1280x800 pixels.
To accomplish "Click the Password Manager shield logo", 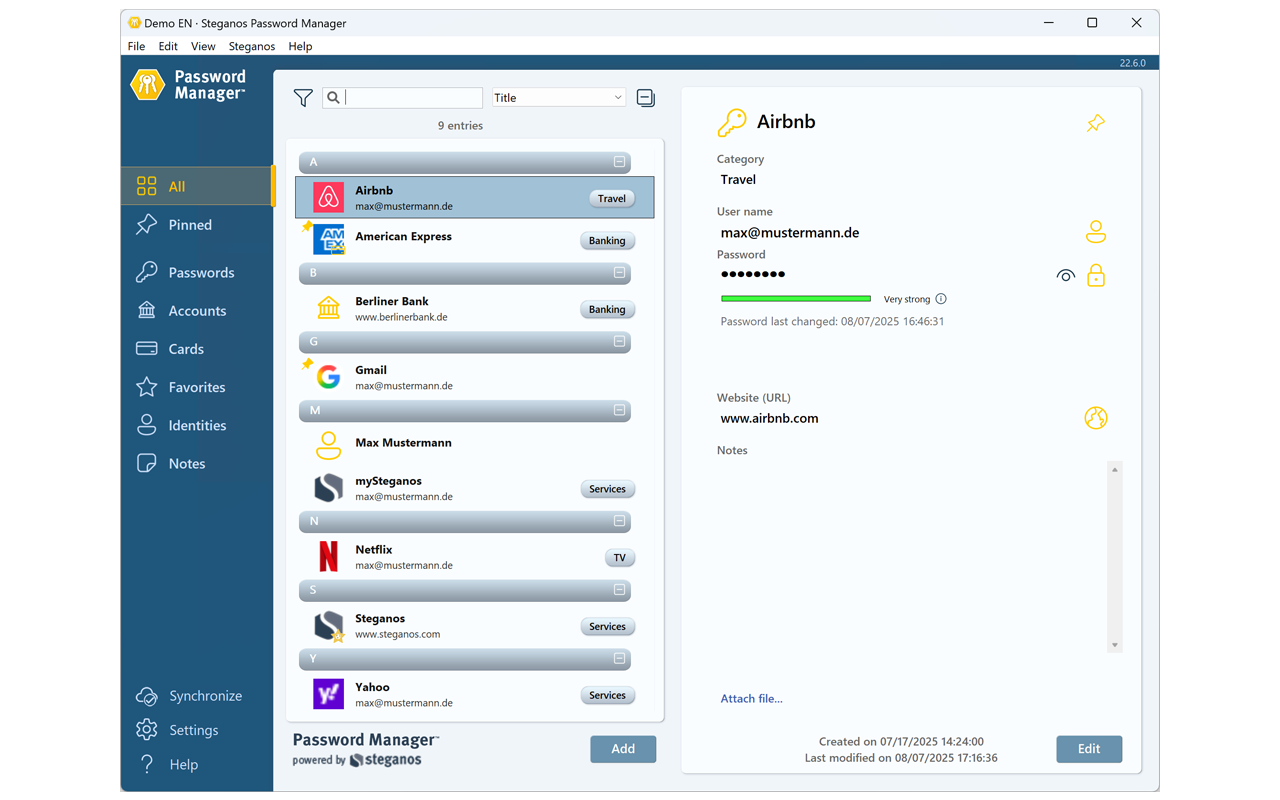I will 148,85.
